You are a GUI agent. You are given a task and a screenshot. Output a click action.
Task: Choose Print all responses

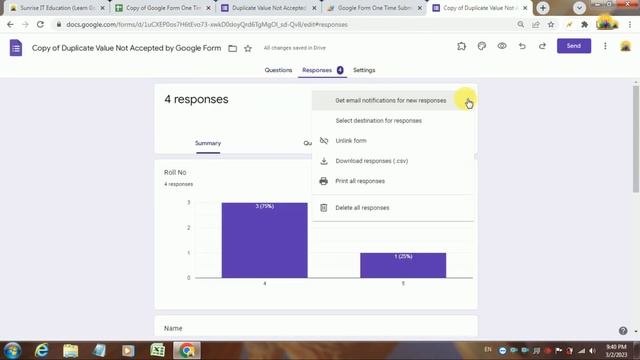pyautogui.click(x=393, y=181)
